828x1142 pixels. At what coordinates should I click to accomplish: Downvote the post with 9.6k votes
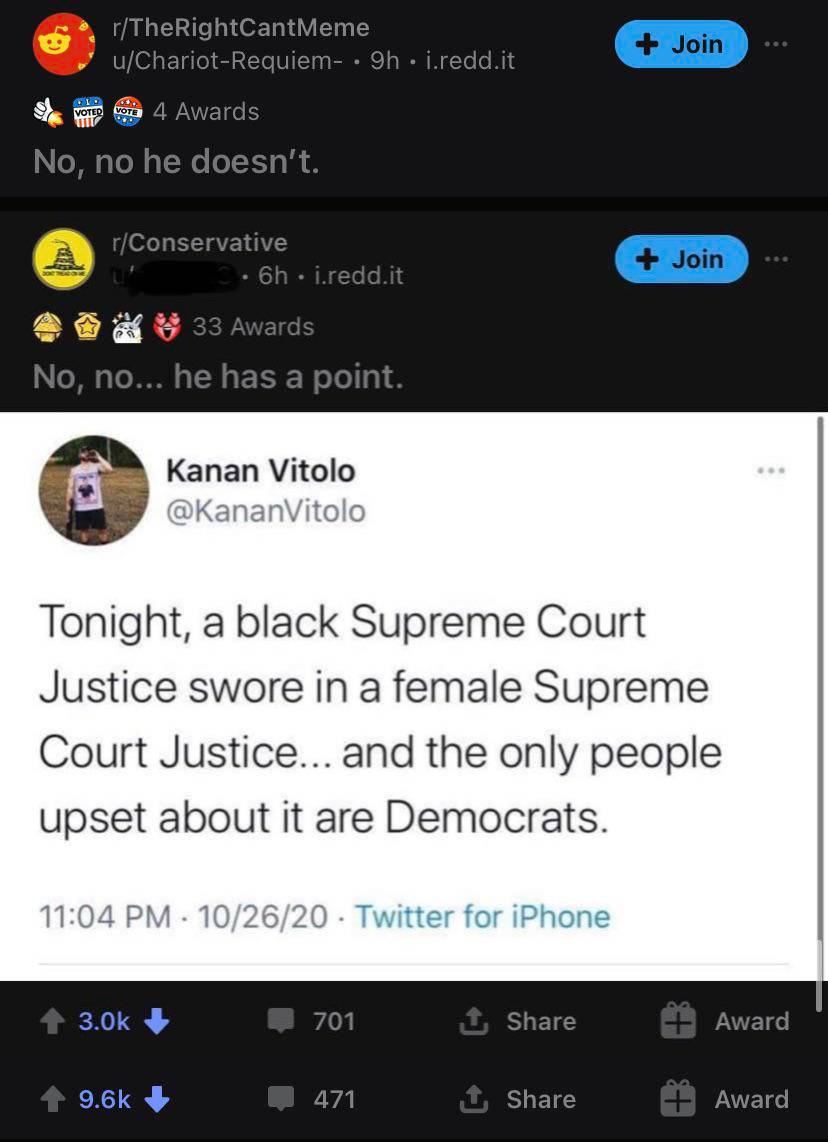[158, 1099]
